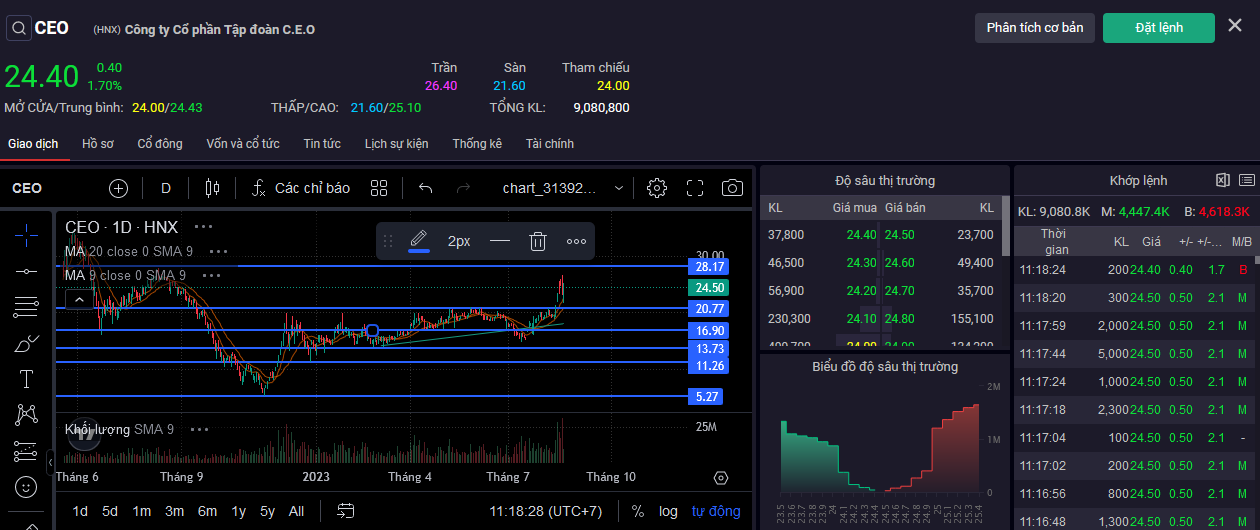This screenshot has height=530, width=1260.
Task: Redo the chart action
Action: [x=463, y=188]
